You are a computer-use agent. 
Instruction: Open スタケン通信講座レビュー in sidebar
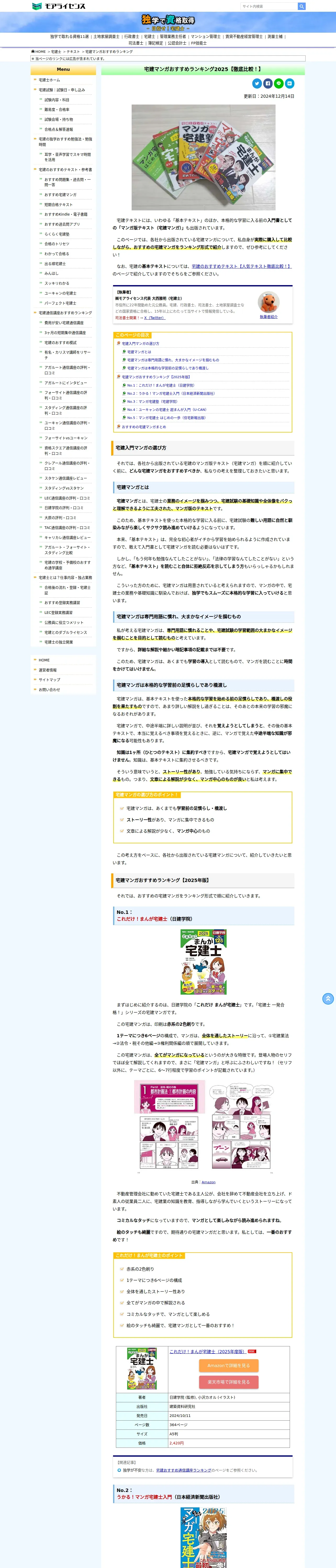tap(66, 479)
